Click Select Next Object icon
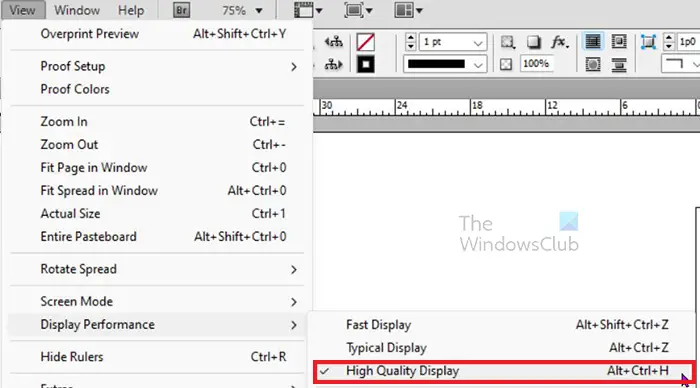Screen dimensions: 700x388 pos(333,64)
